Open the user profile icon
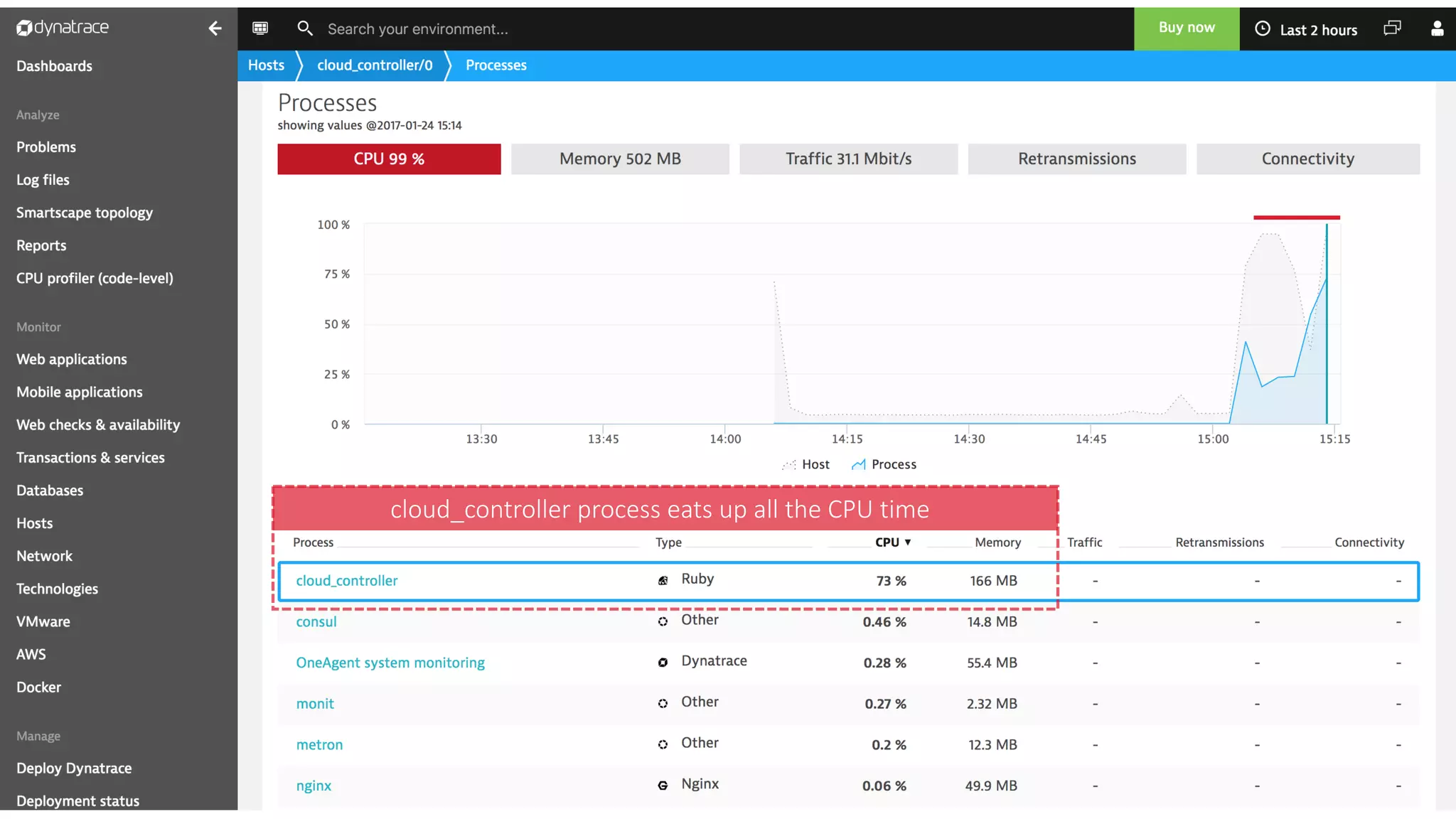Image resolution: width=1456 pixels, height=819 pixels. (x=1437, y=28)
